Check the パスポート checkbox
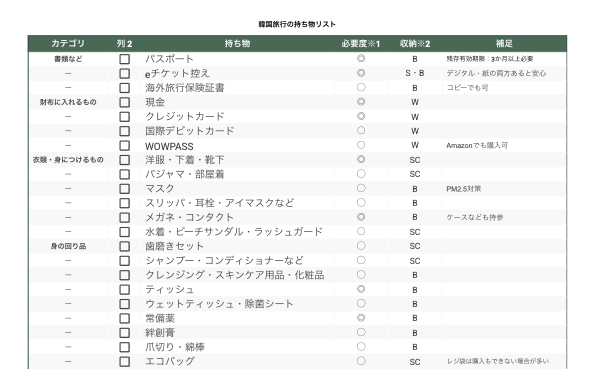Viewport: 595px width, 369px height. click(x=124, y=59)
